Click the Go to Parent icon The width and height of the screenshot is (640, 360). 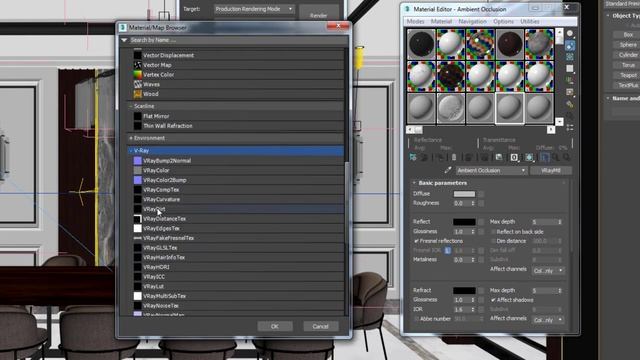[x=556, y=158]
